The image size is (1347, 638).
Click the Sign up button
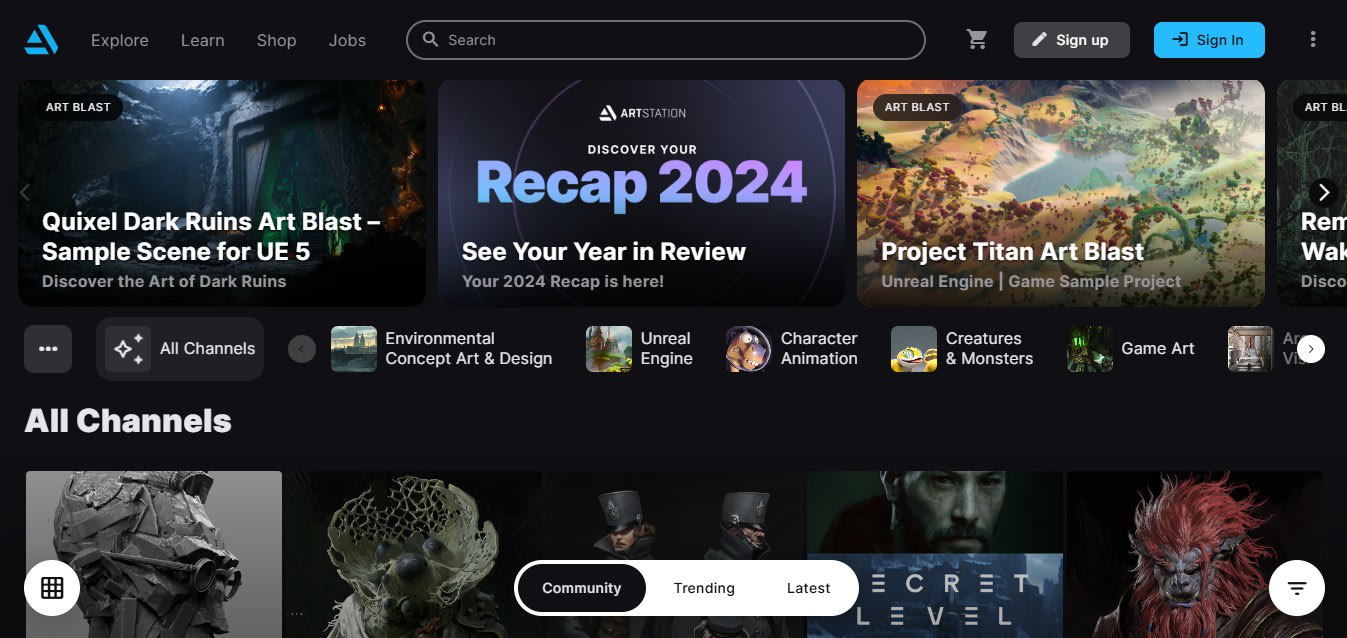pos(1072,40)
